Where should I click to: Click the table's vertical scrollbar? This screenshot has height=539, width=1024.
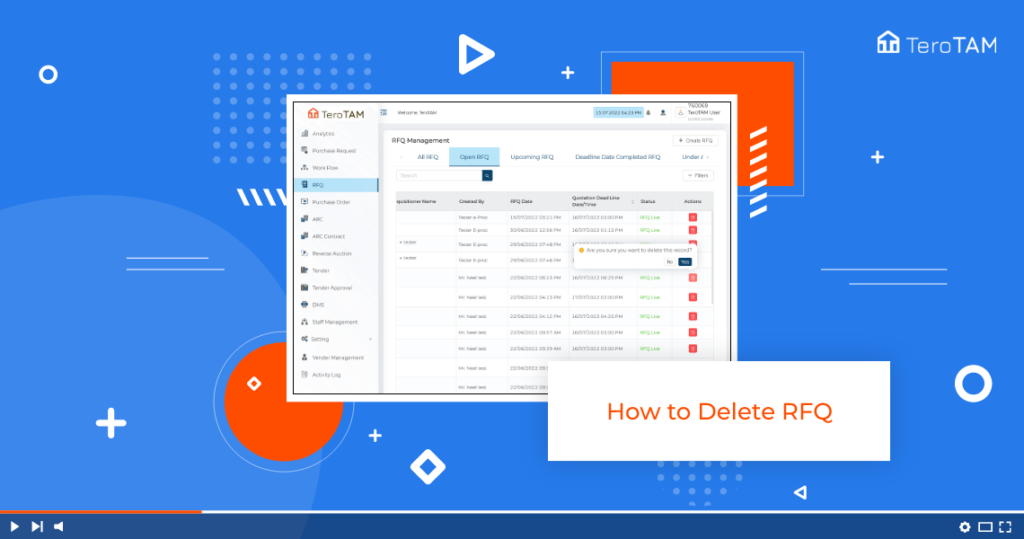(712, 258)
